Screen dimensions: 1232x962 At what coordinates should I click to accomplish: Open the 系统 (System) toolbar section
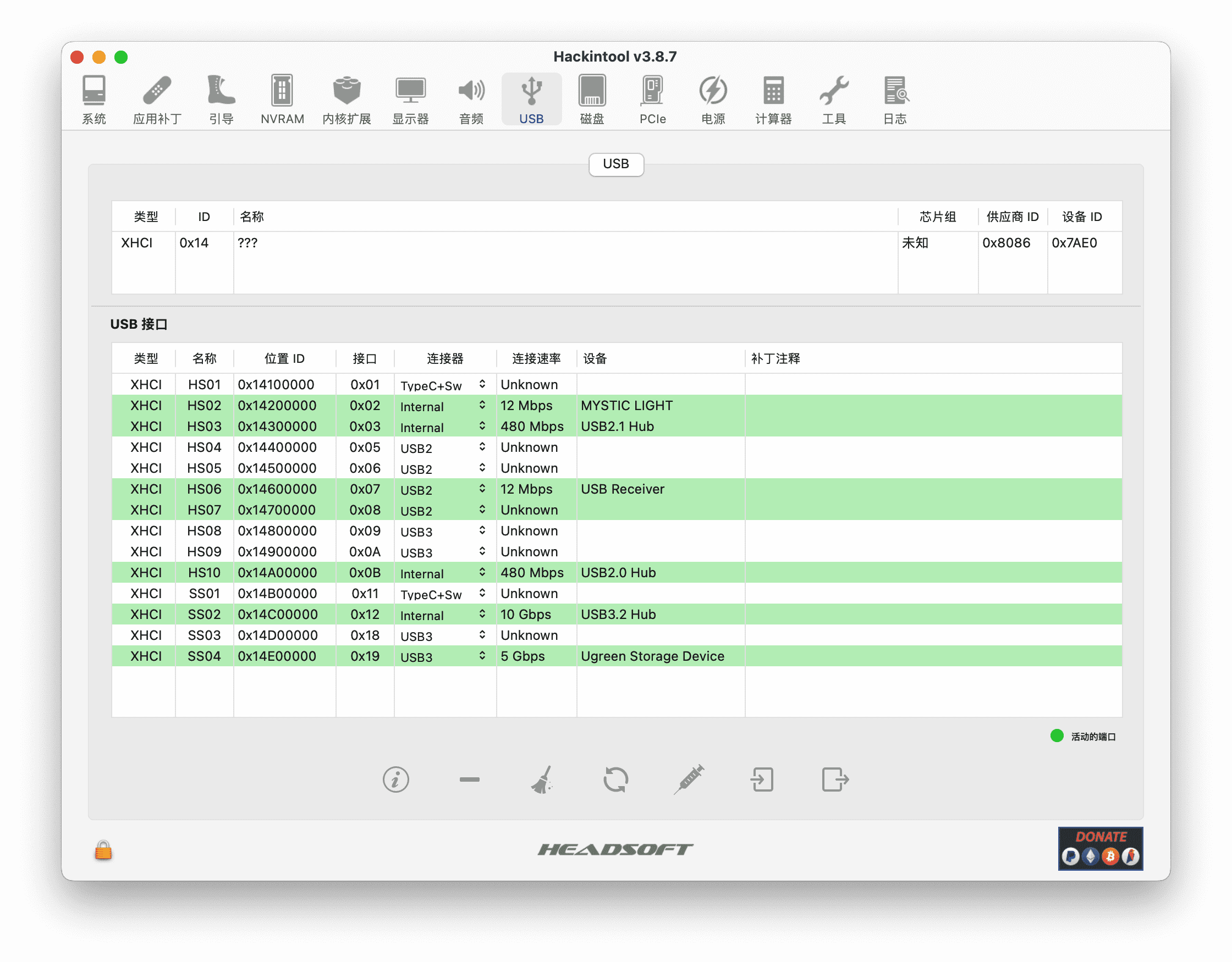94,99
